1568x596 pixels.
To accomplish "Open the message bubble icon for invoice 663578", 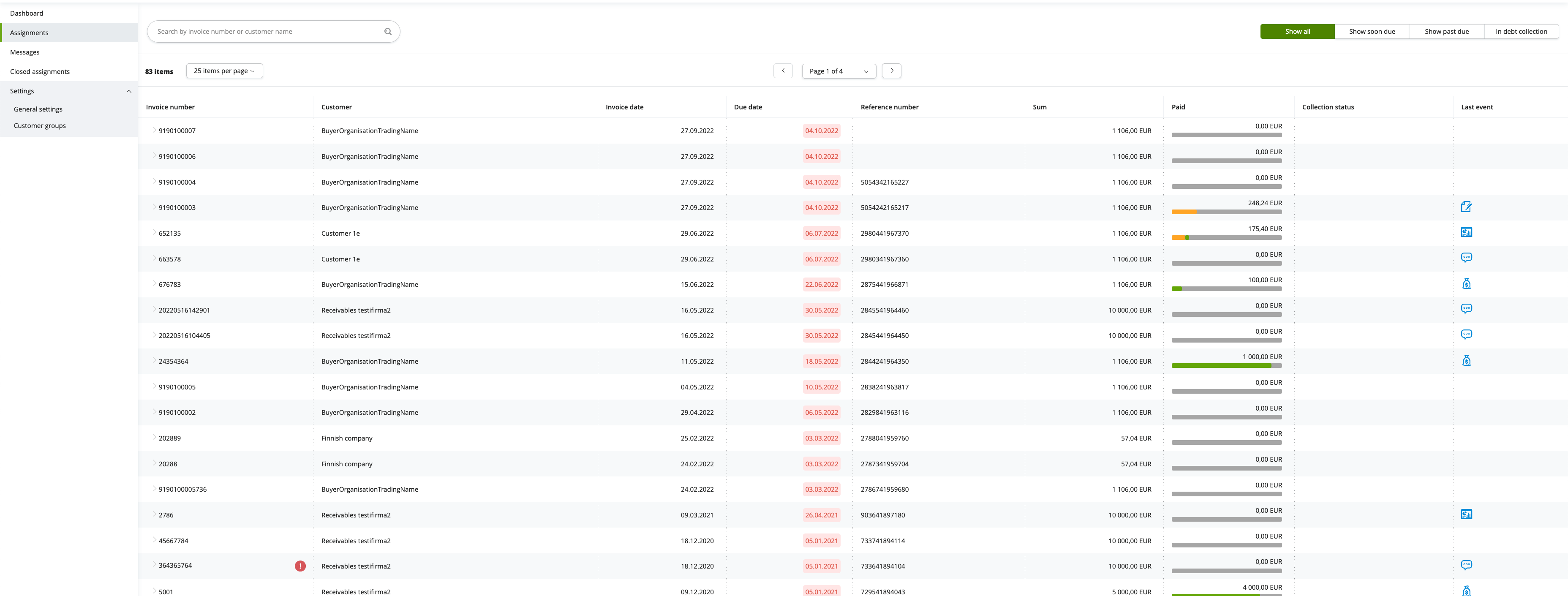I will point(1467,257).
